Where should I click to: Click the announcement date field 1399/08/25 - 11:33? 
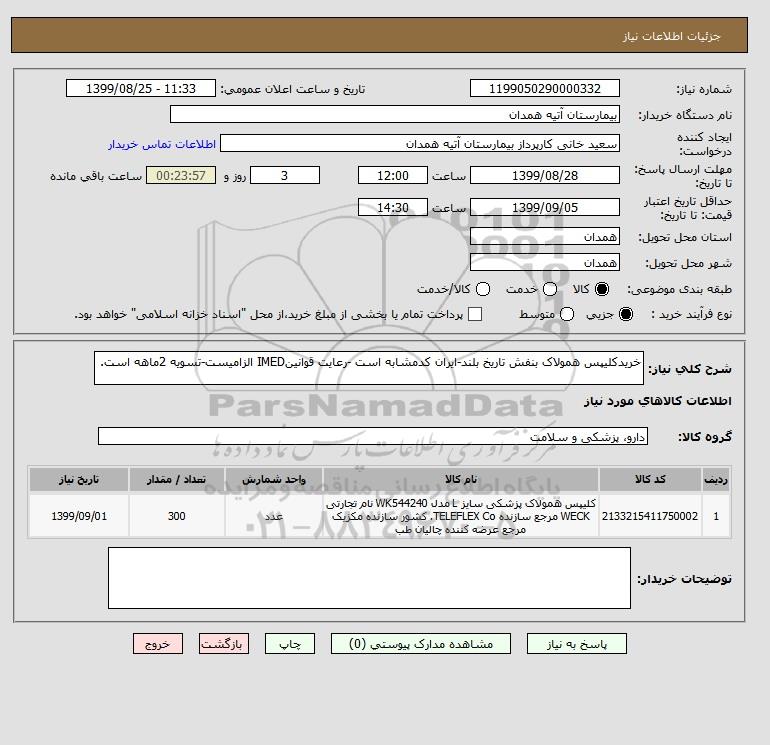(x=141, y=88)
